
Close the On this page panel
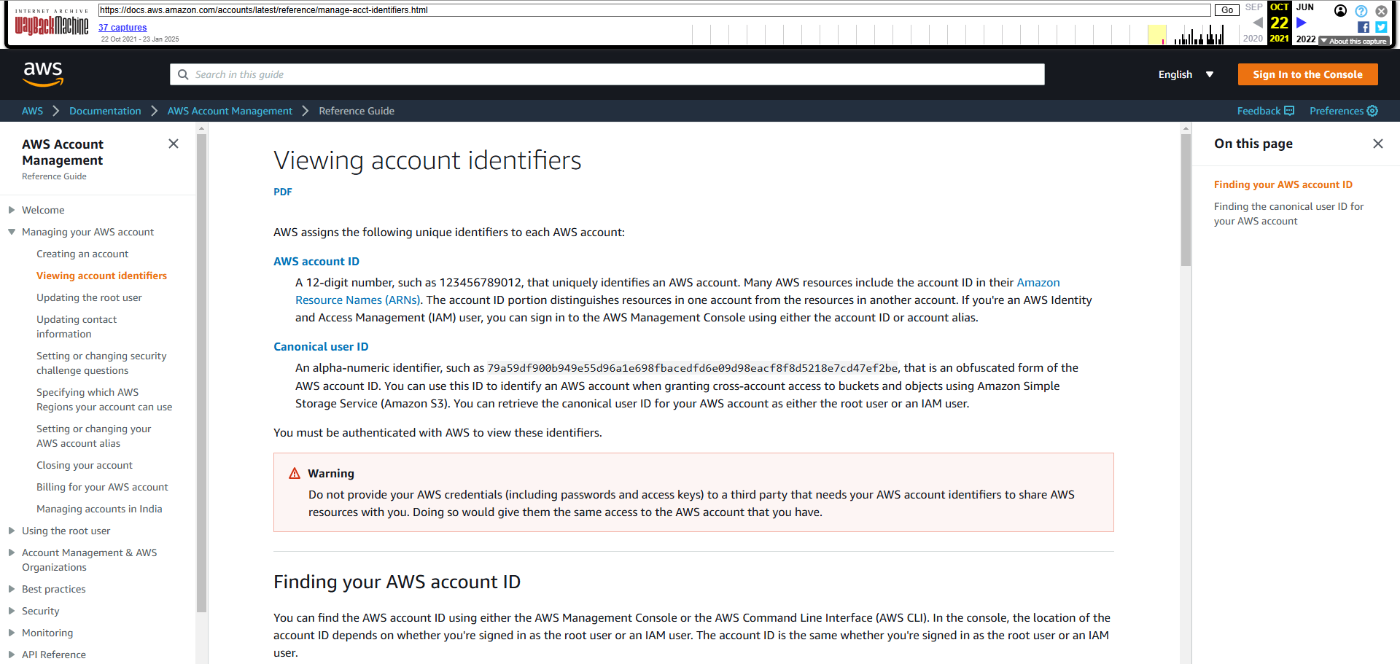coord(1378,144)
